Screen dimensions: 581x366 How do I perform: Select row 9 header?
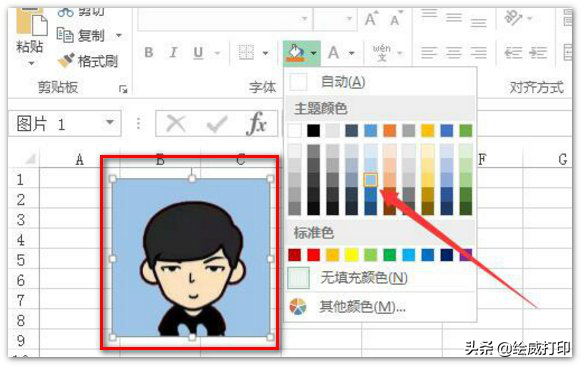click(21, 340)
